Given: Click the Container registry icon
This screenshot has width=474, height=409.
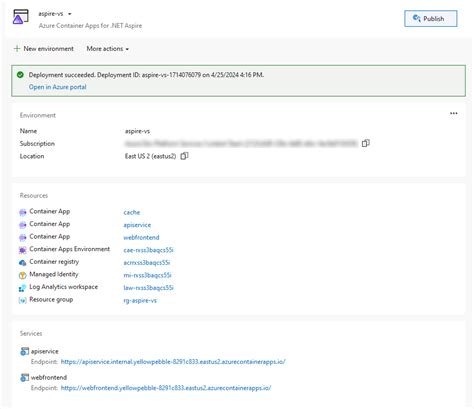Looking at the screenshot, I should (23, 263).
